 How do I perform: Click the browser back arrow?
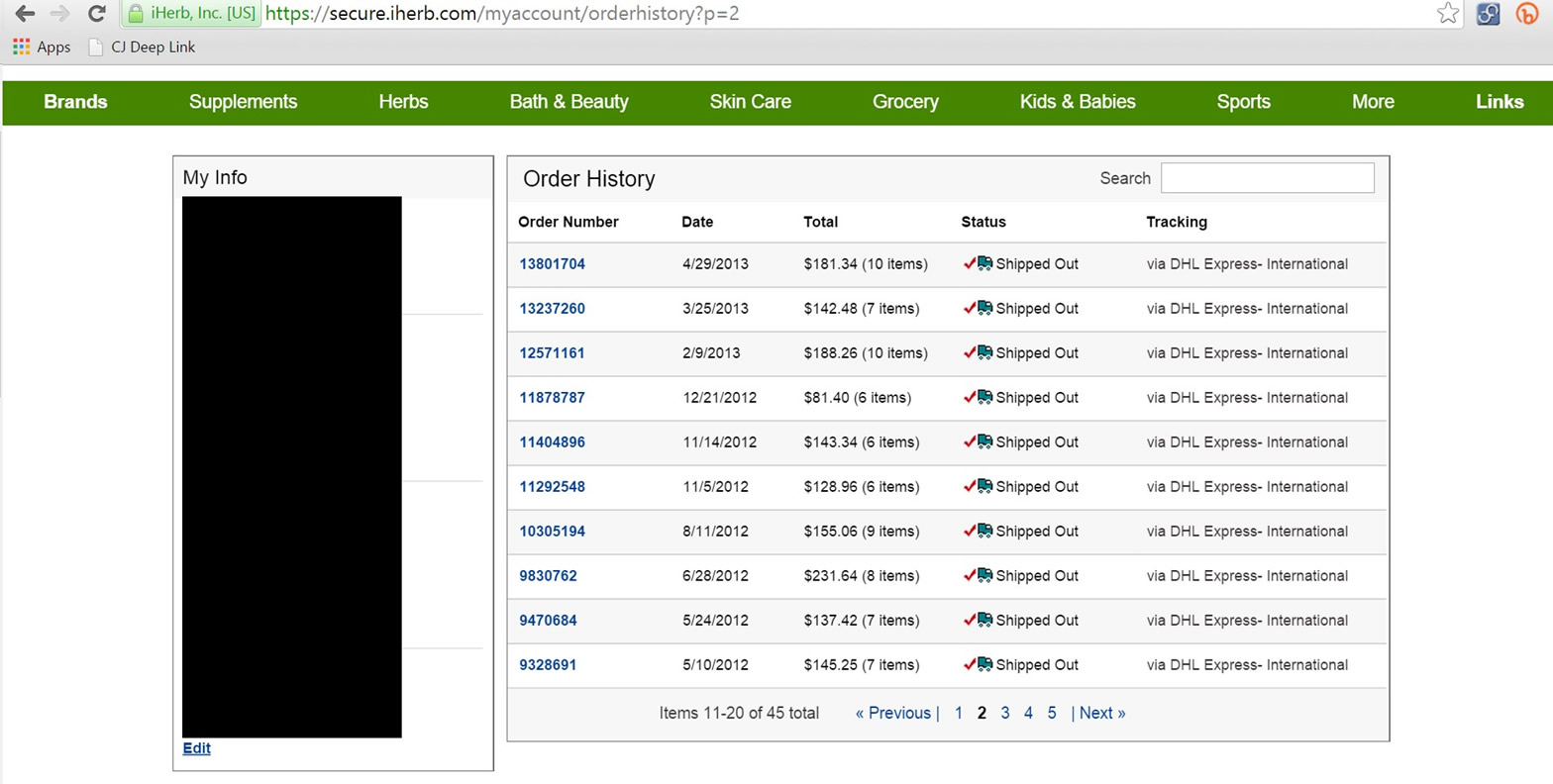(x=25, y=14)
